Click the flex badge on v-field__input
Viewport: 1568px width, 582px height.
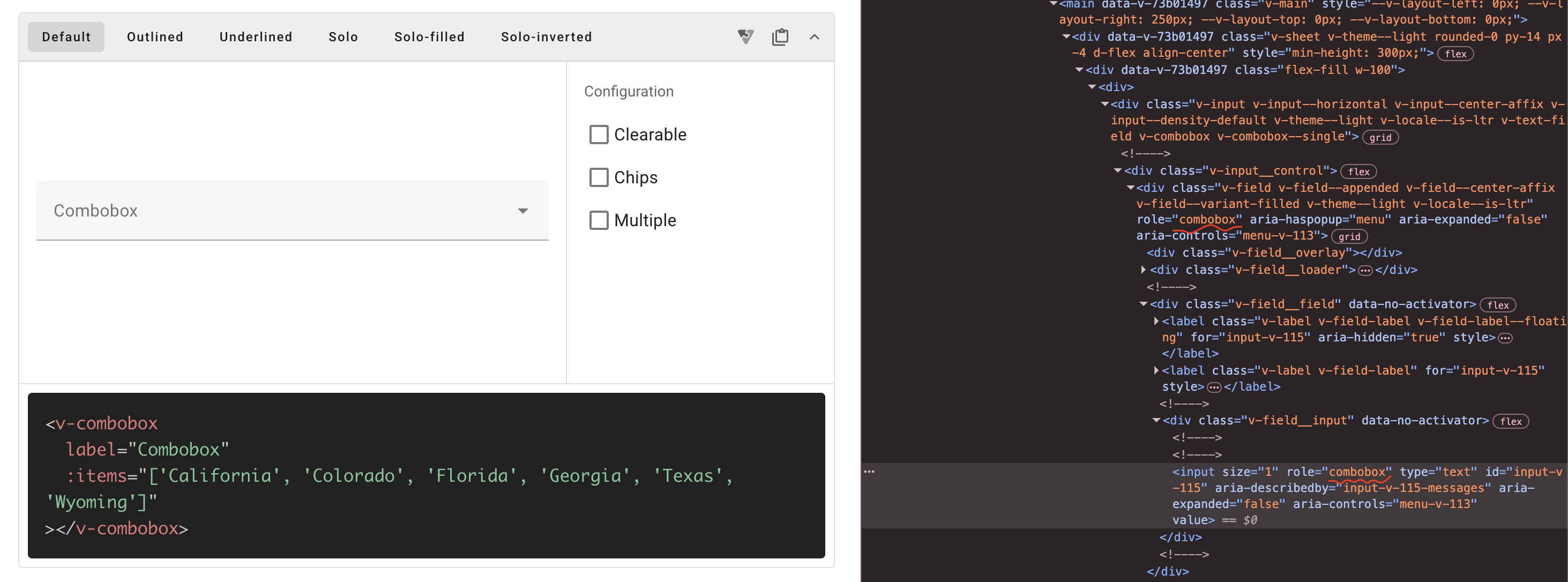[1511, 421]
